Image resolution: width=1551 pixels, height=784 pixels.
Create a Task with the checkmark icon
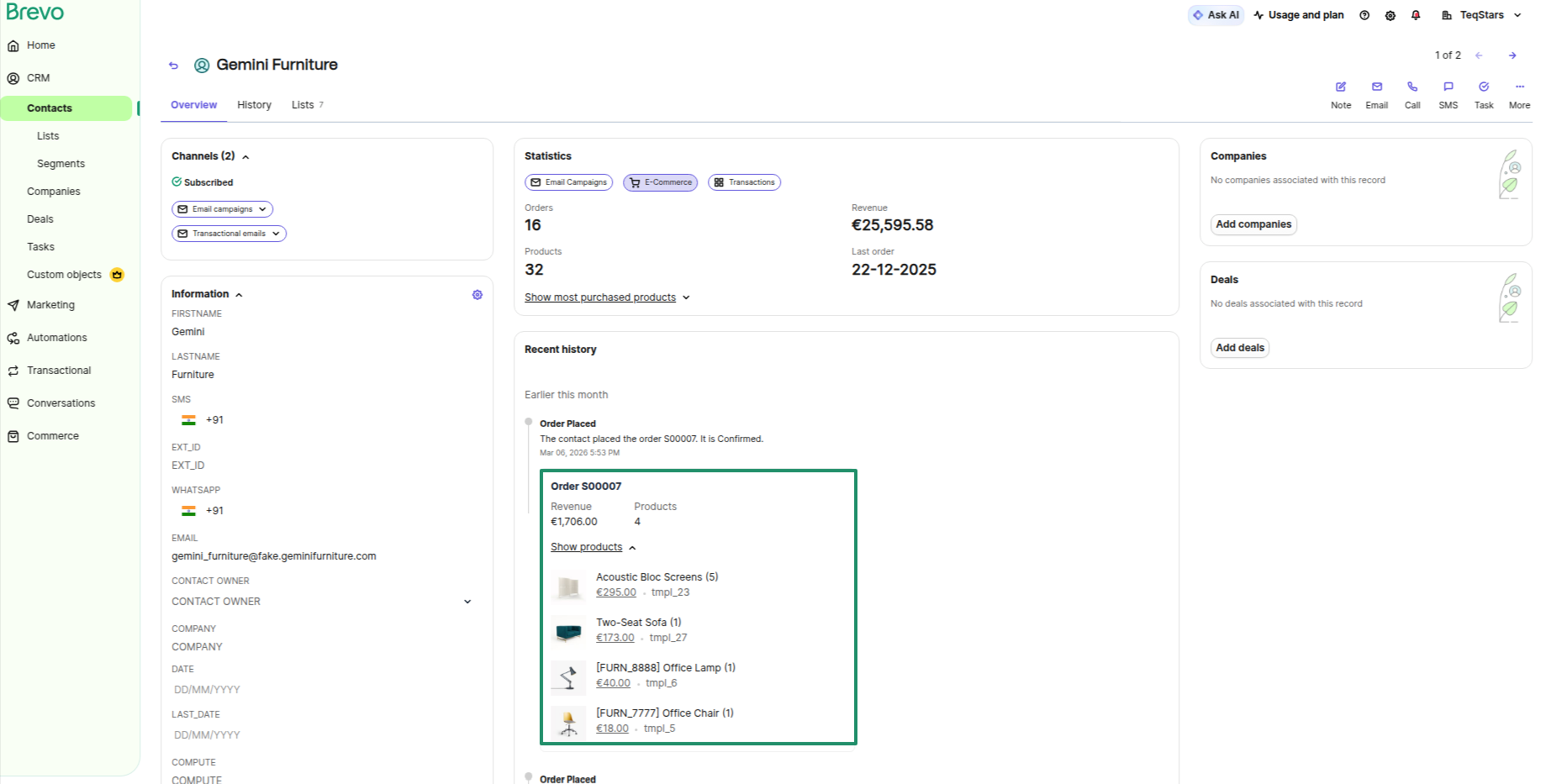click(1484, 87)
